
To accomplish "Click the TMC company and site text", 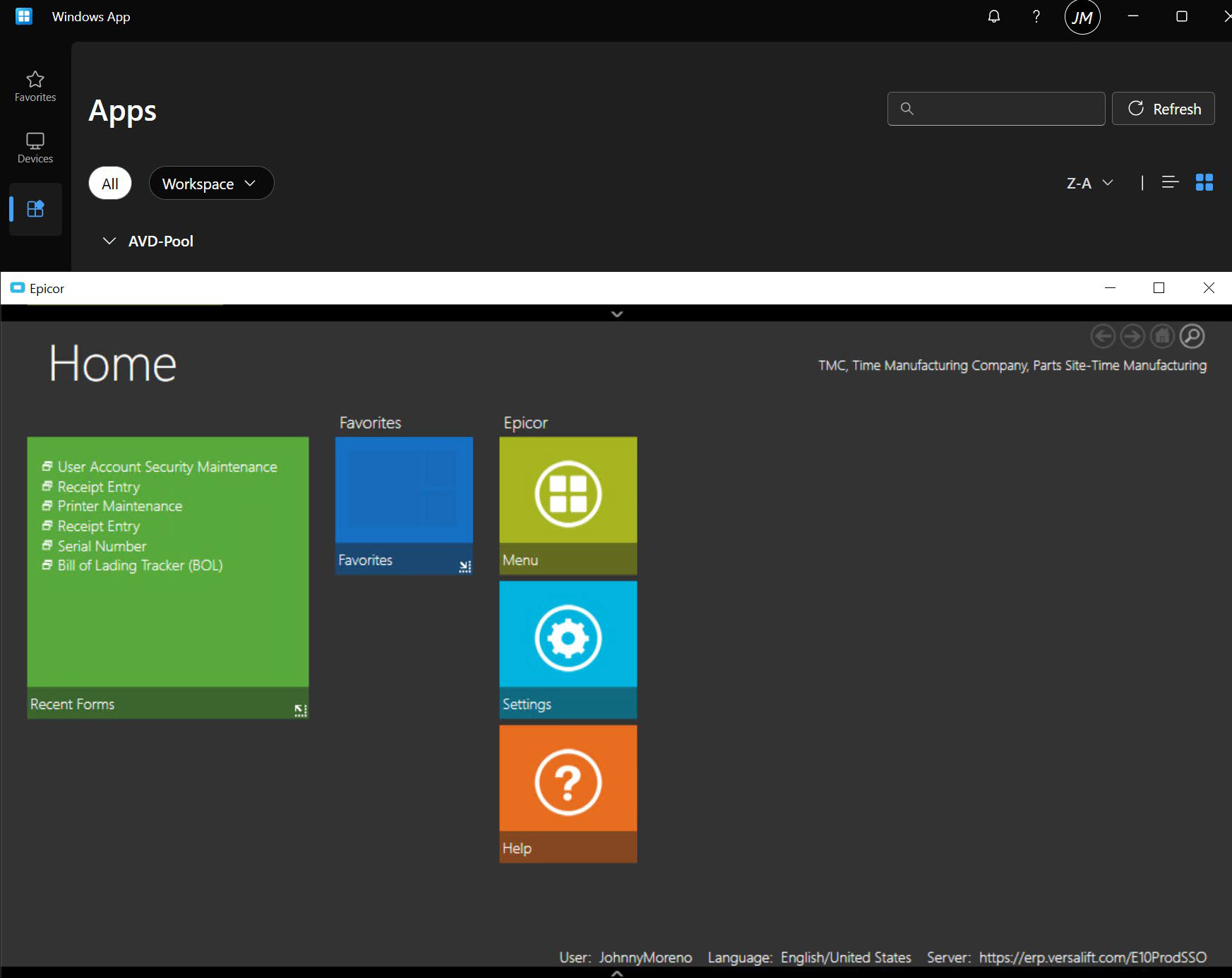I will 1012,365.
